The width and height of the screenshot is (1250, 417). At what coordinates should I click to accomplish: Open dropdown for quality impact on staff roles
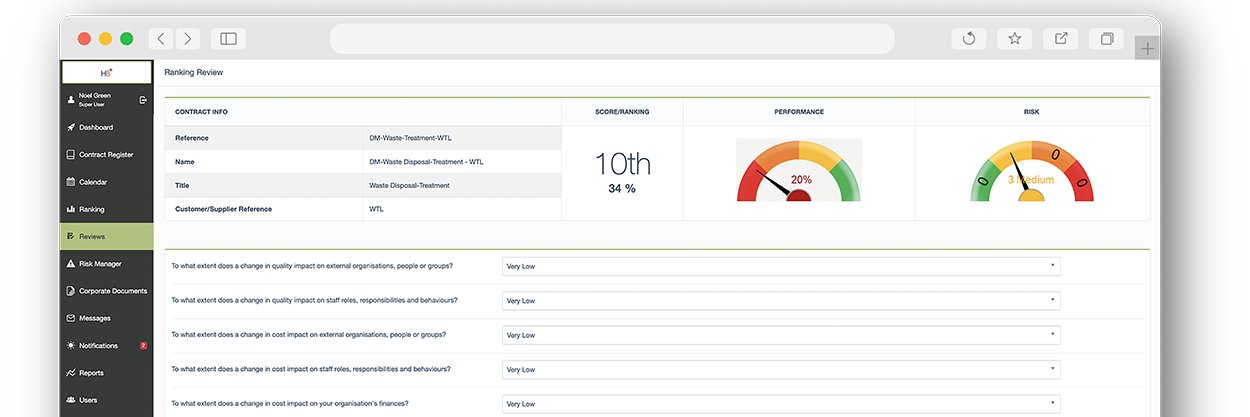780,300
